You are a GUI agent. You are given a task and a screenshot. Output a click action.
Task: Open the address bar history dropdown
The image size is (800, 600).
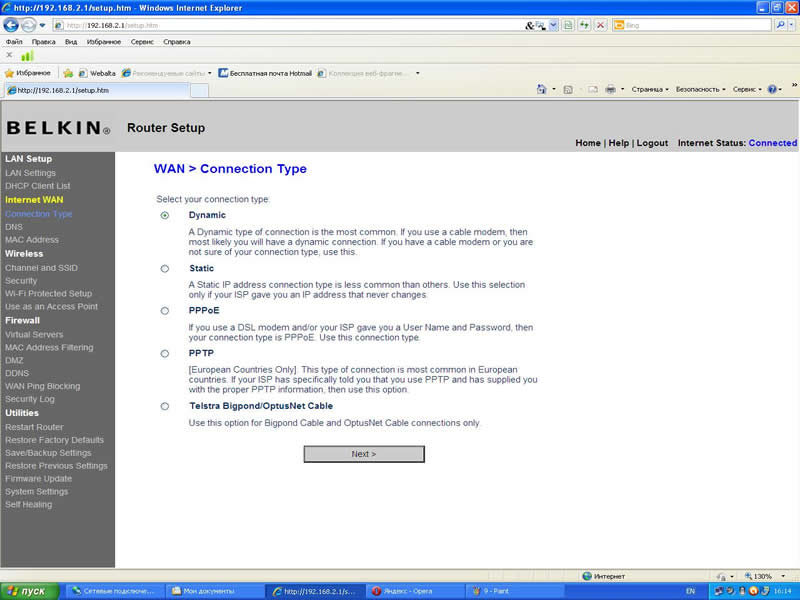tap(553, 25)
